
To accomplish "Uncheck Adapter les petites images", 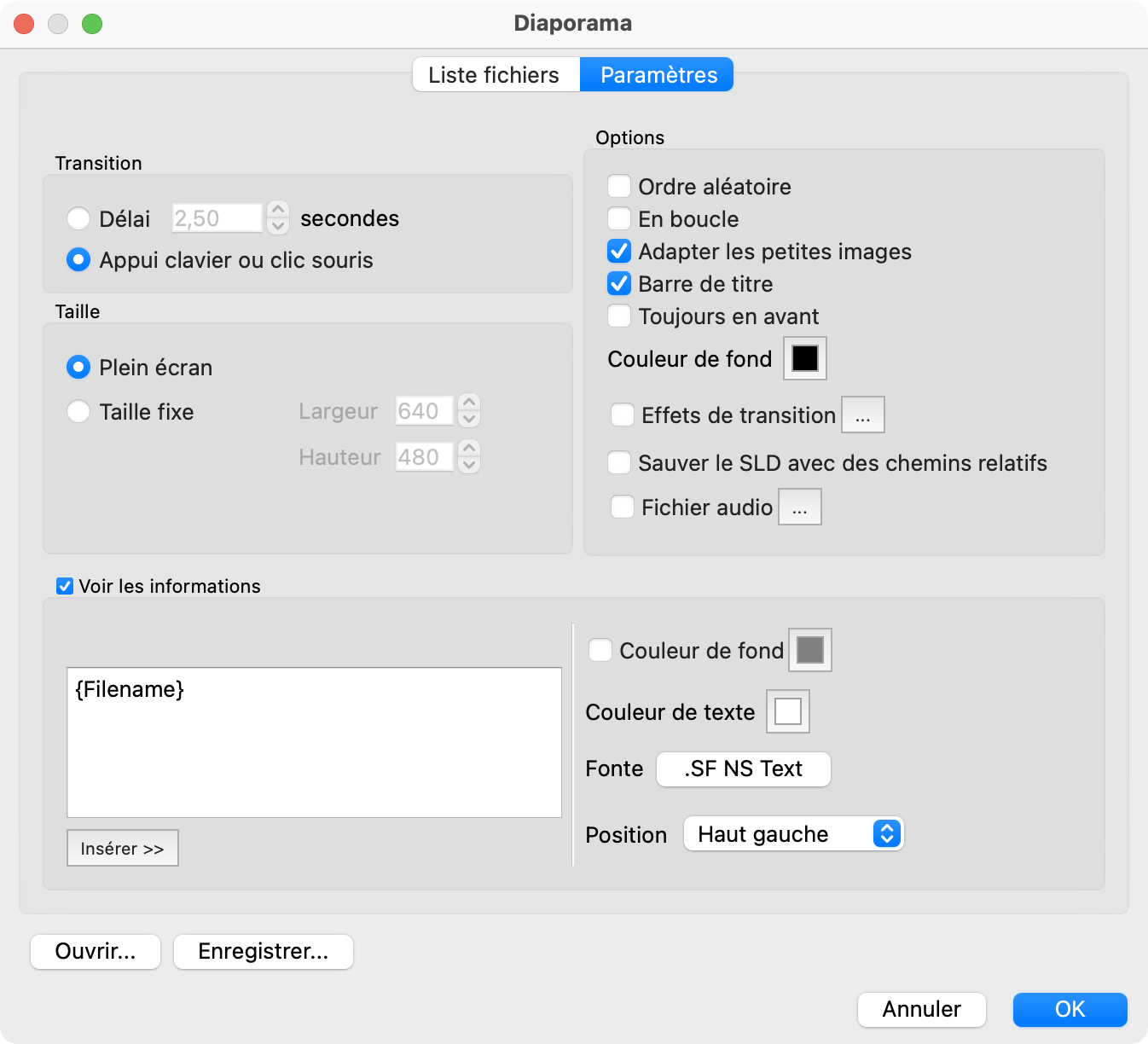I will tap(619, 252).
